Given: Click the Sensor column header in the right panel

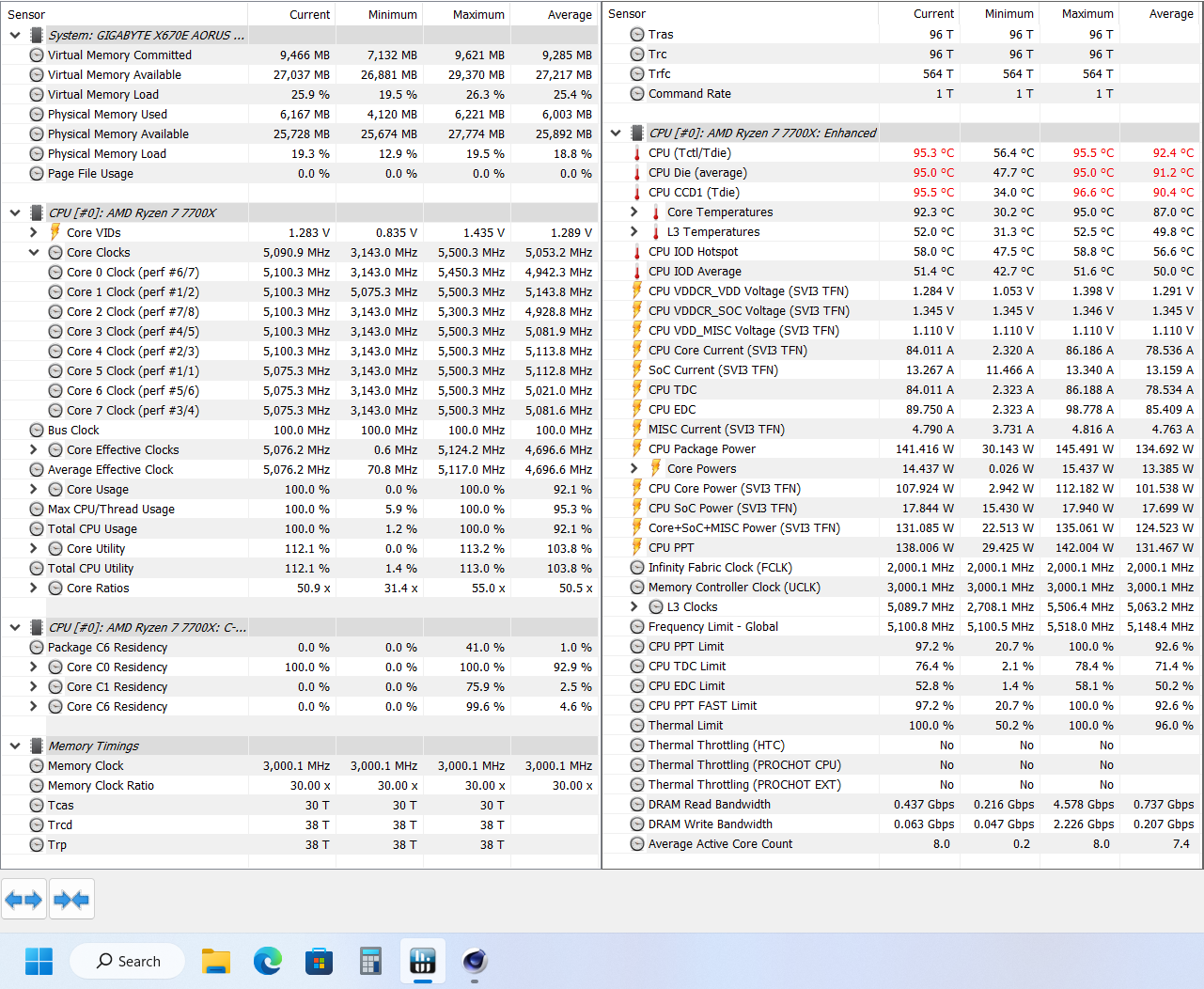Looking at the screenshot, I should click(741, 13).
